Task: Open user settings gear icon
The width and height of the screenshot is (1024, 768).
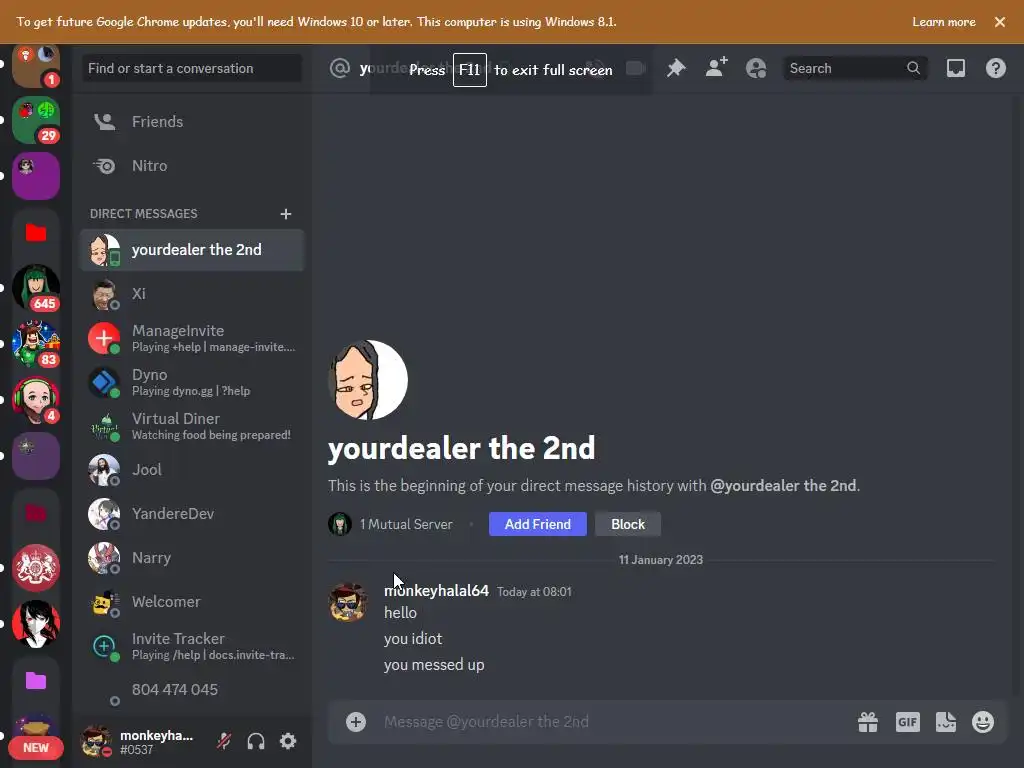Action: [x=288, y=741]
